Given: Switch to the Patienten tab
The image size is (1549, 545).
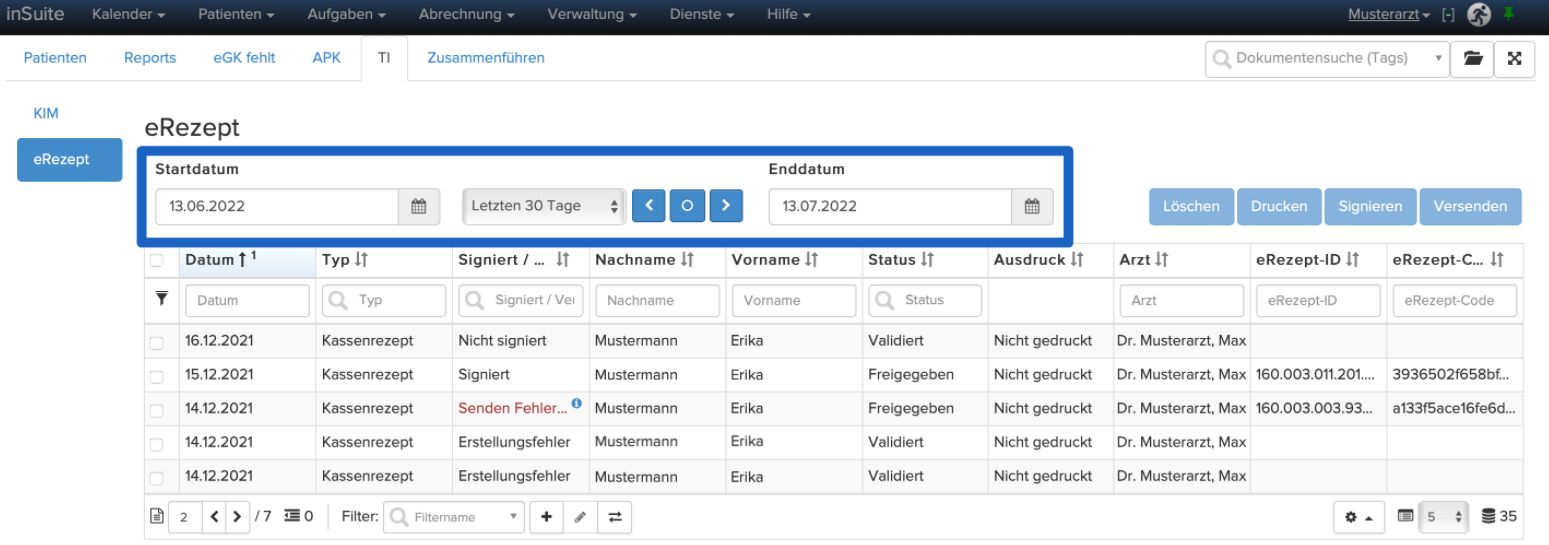Looking at the screenshot, I should tap(55, 58).
